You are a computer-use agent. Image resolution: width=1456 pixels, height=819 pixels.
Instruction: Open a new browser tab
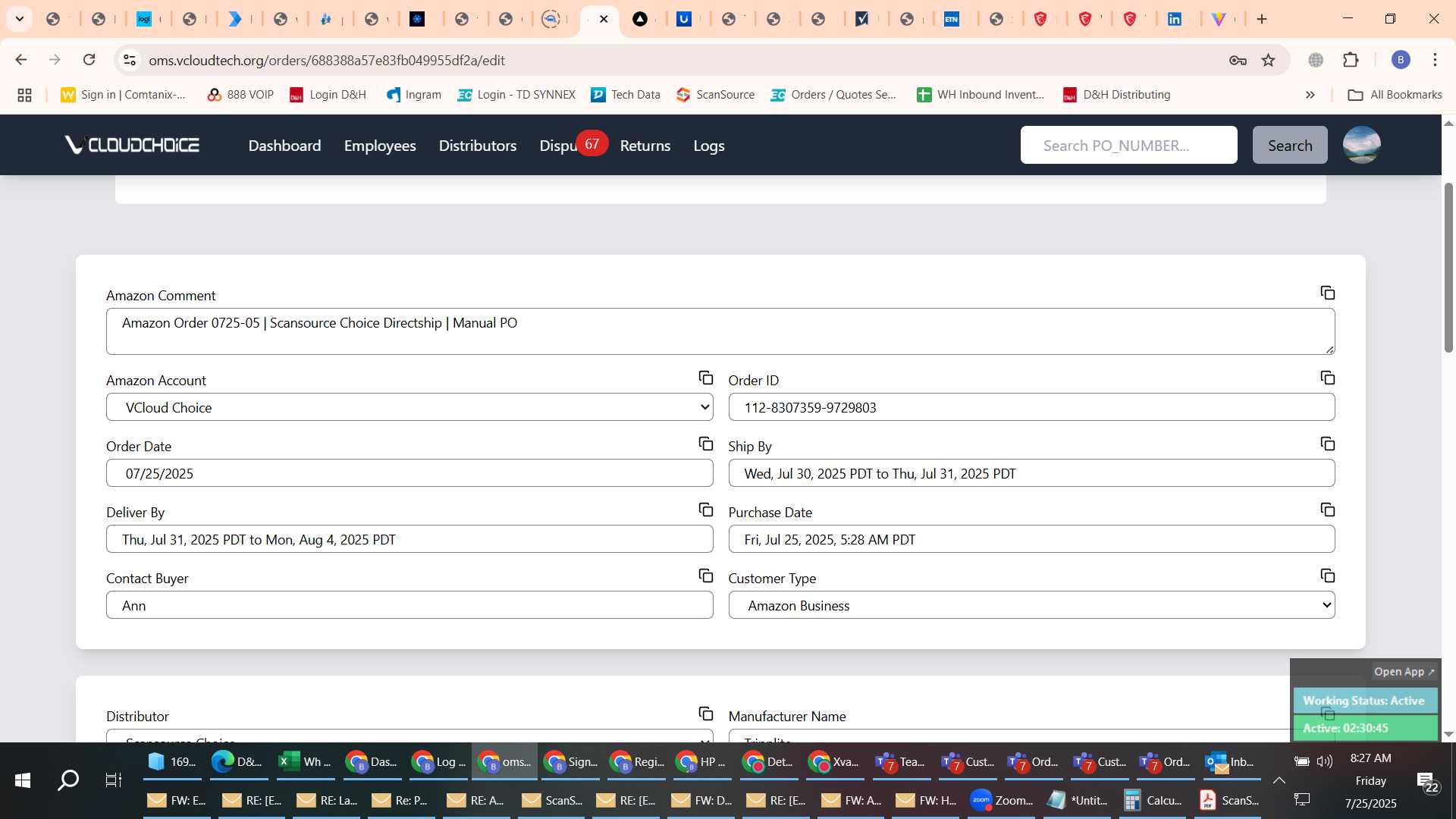(1262, 19)
